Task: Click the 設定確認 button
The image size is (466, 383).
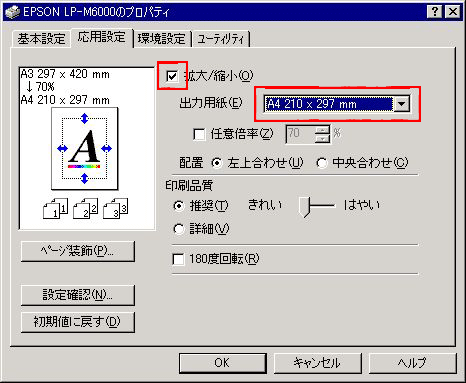Action: (x=78, y=295)
